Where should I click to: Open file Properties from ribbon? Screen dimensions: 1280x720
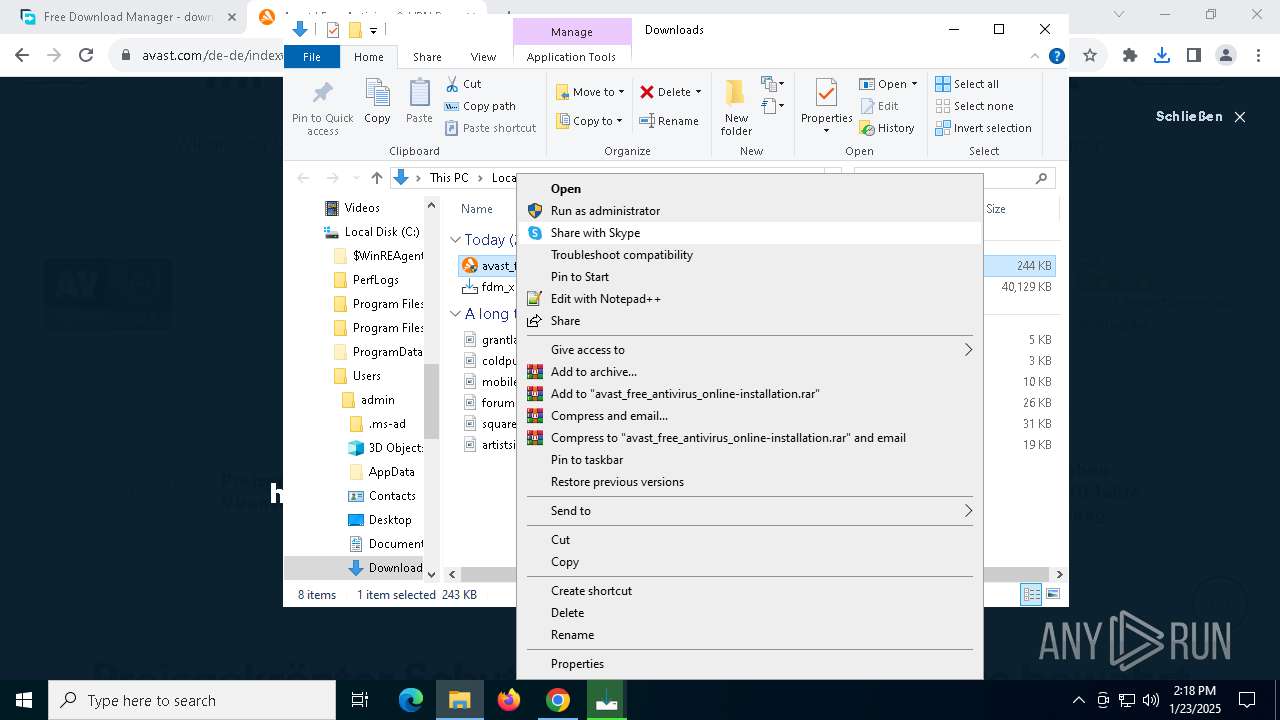(826, 108)
